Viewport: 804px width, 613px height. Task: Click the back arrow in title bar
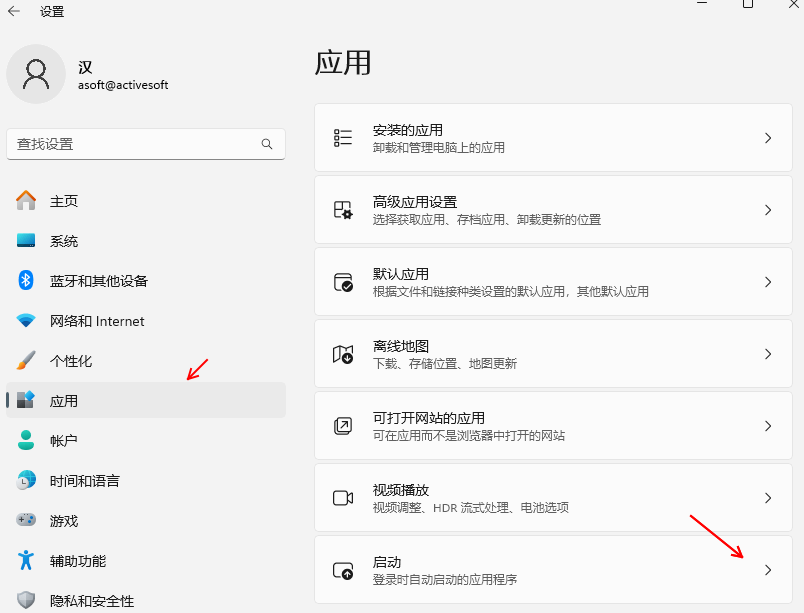(14, 12)
